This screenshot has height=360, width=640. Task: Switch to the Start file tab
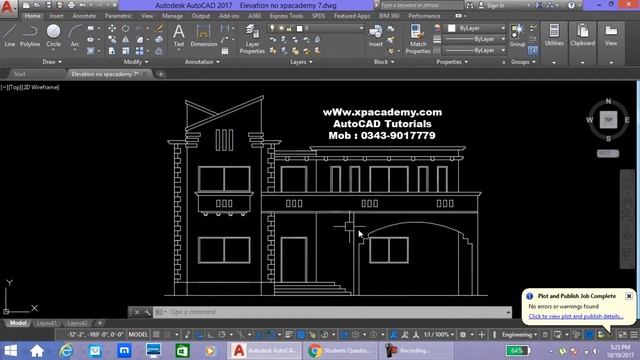(x=20, y=74)
